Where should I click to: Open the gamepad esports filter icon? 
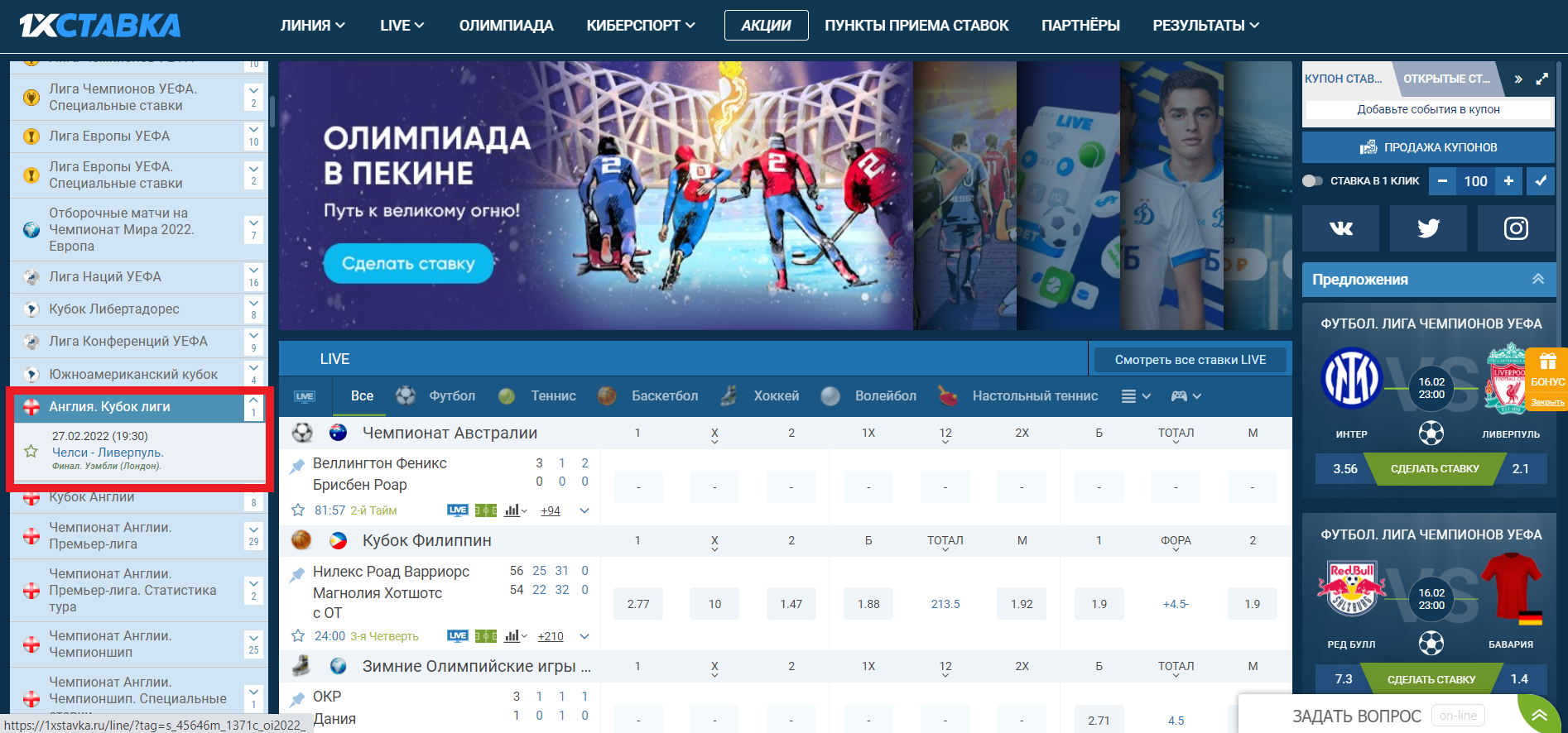[1186, 396]
